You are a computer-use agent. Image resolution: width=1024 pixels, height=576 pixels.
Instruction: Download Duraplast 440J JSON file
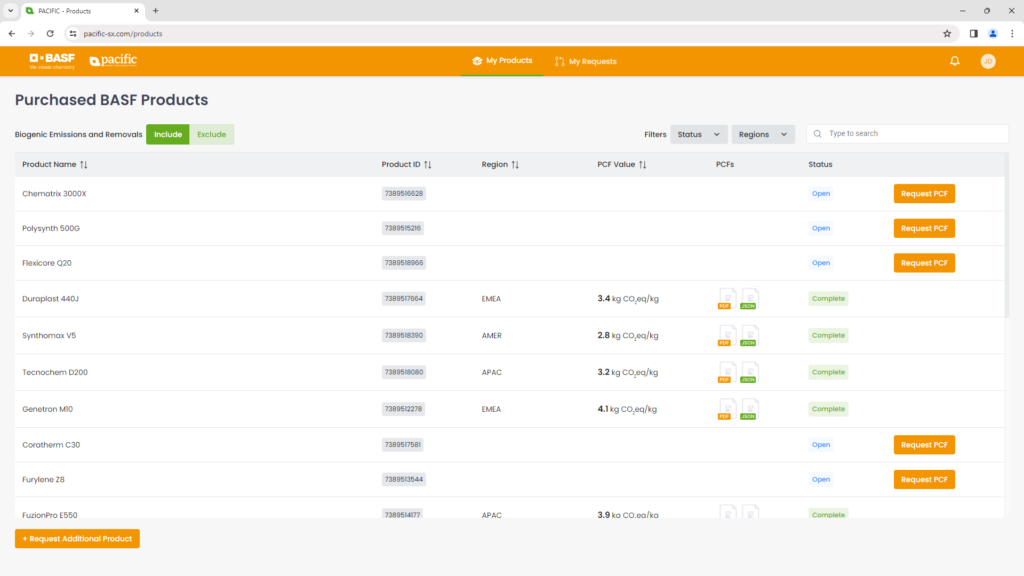click(749, 298)
